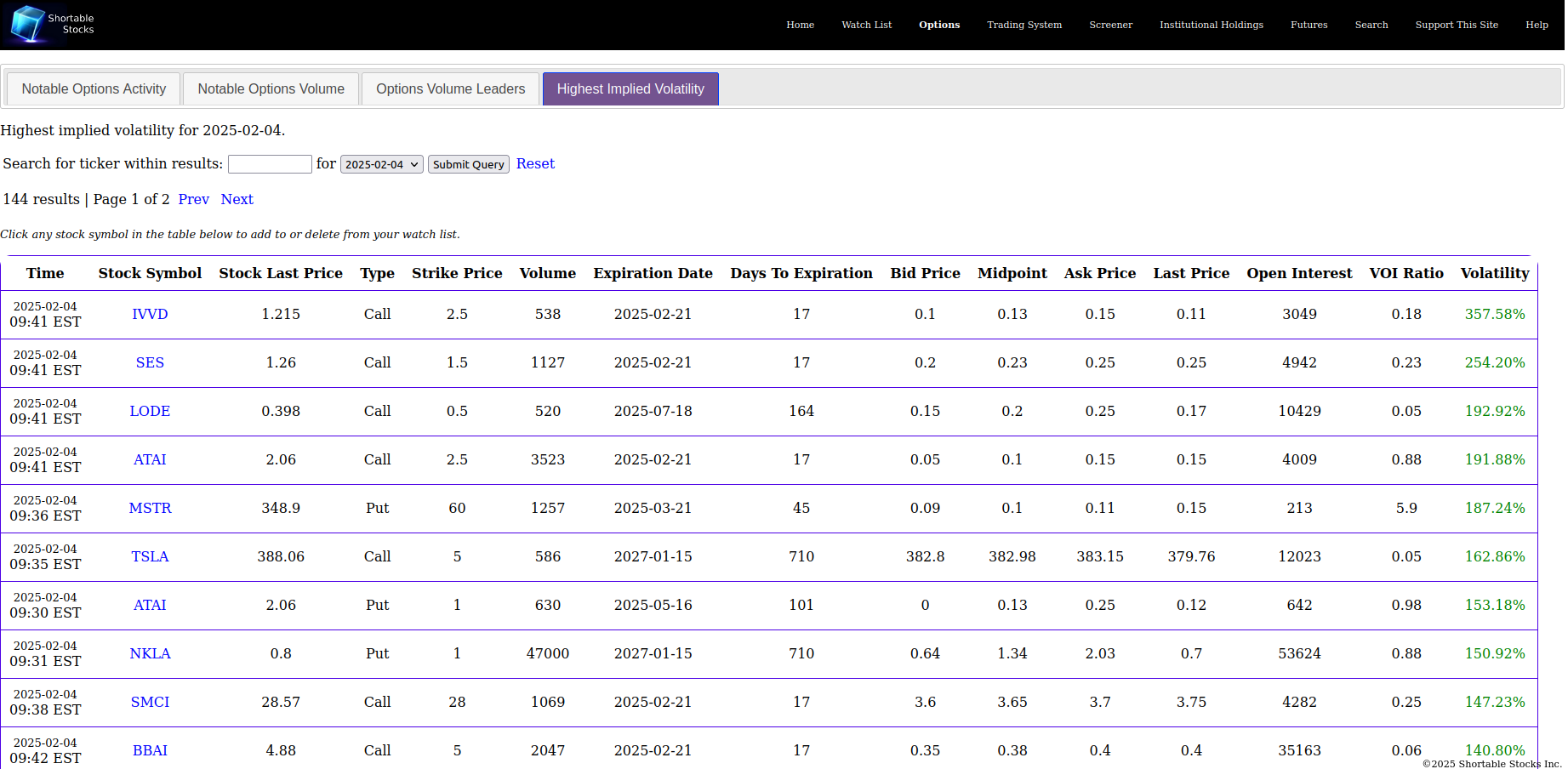
Task: Click the 254.20% volatility value
Action: [1495, 362]
